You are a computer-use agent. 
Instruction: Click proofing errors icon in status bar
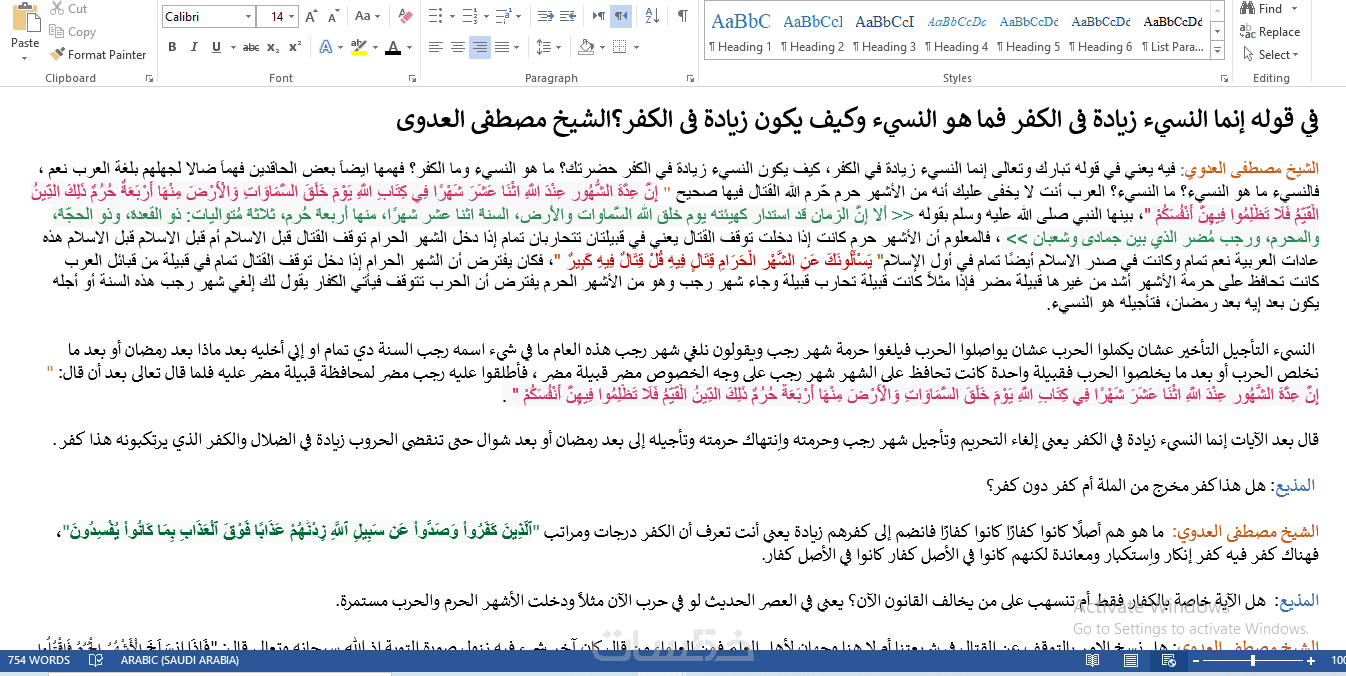(x=96, y=661)
